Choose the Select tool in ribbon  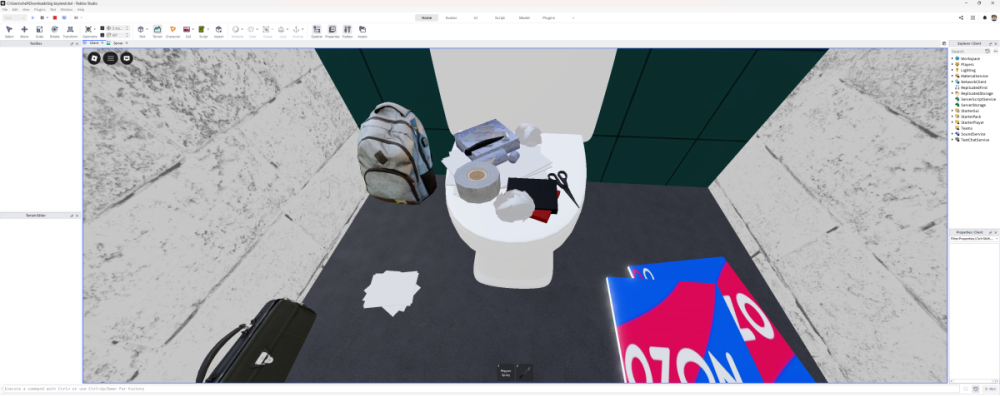point(9,31)
